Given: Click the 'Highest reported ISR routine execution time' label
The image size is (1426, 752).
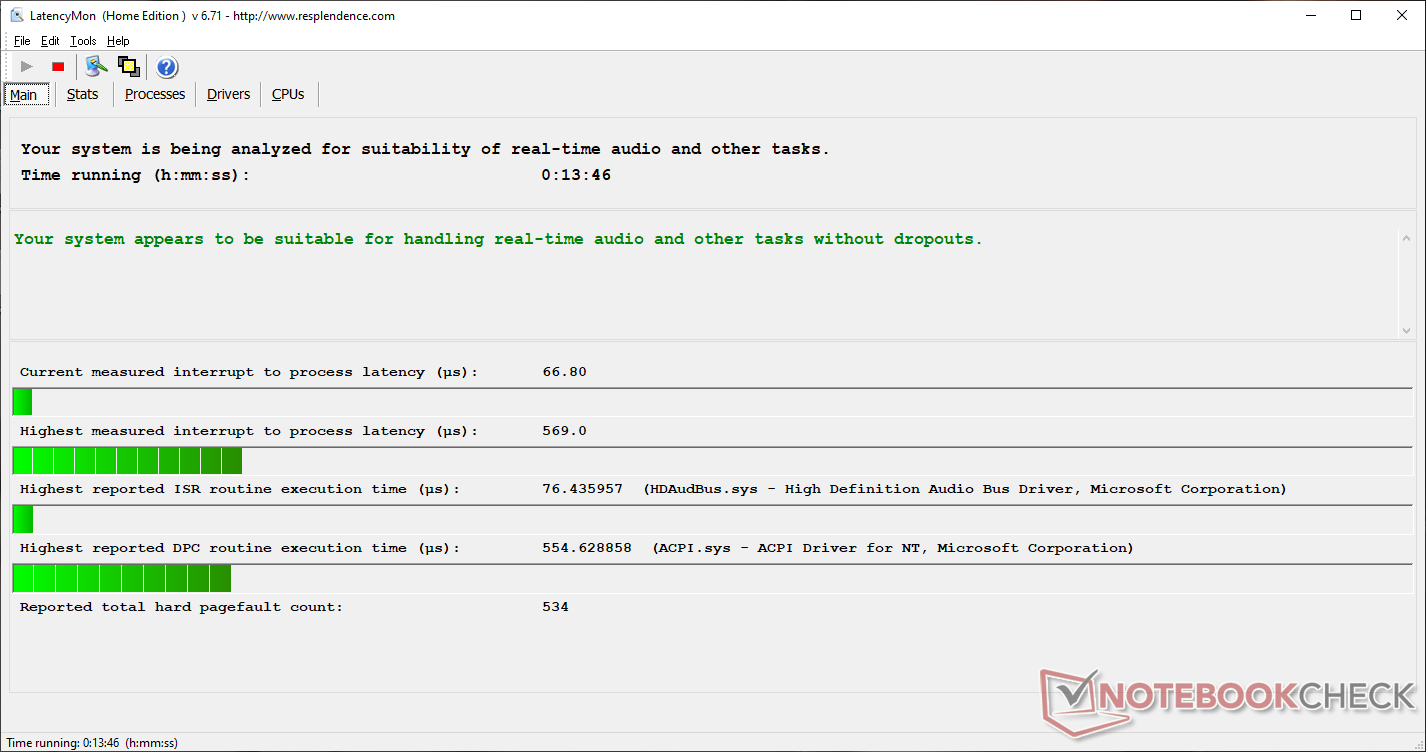Looking at the screenshot, I should 240,489.
